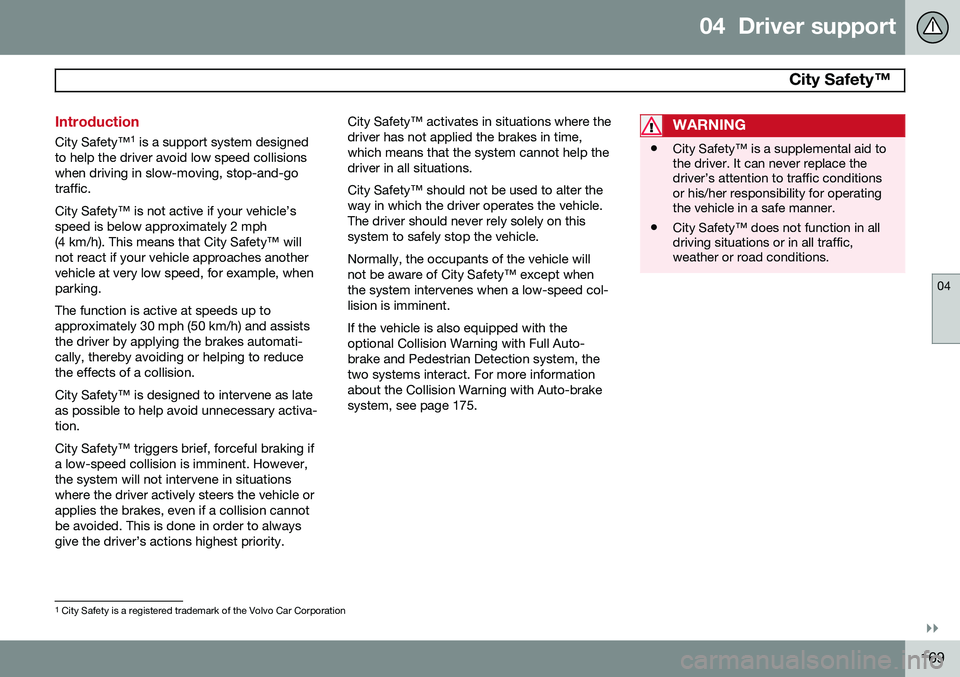Click the page number at bottom right
The width and height of the screenshot is (960, 677).
[x=934, y=657]
